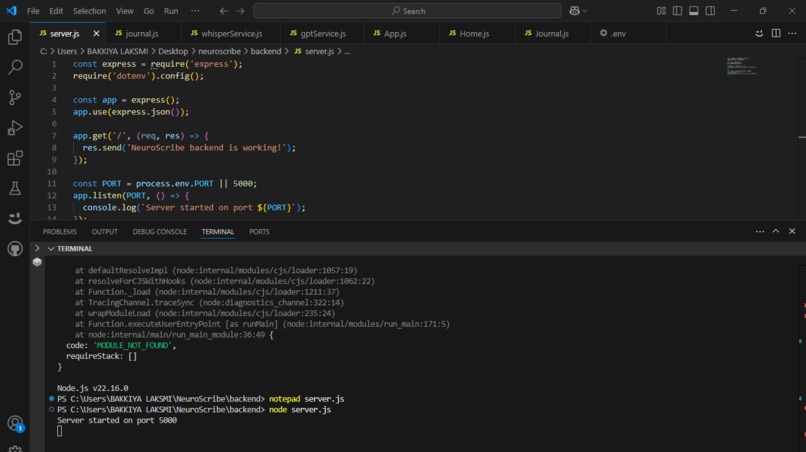
Task: Switch to the App.js tab
Action: click(401, 33)
